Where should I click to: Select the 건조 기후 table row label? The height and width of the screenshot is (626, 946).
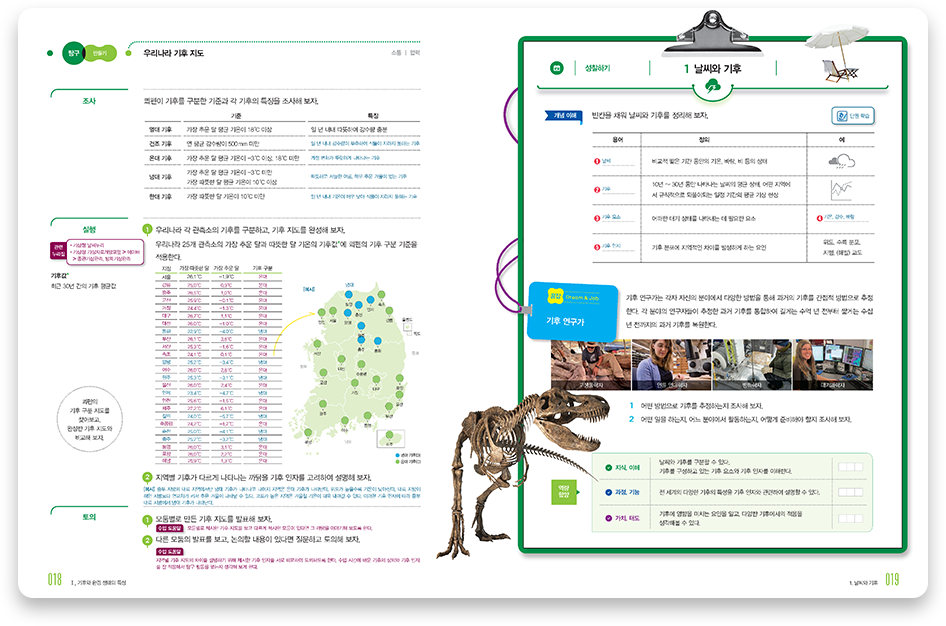[x=160, y=144]
